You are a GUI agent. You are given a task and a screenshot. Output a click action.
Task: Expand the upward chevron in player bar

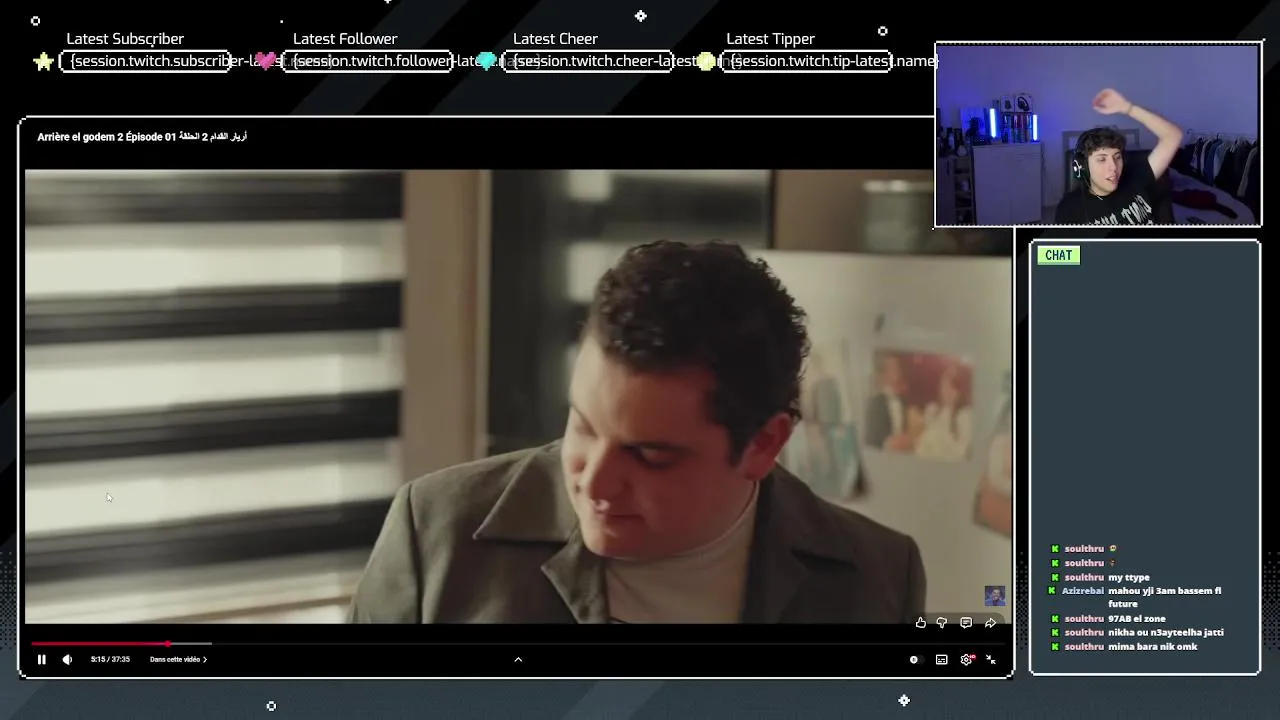pos(518,659)
